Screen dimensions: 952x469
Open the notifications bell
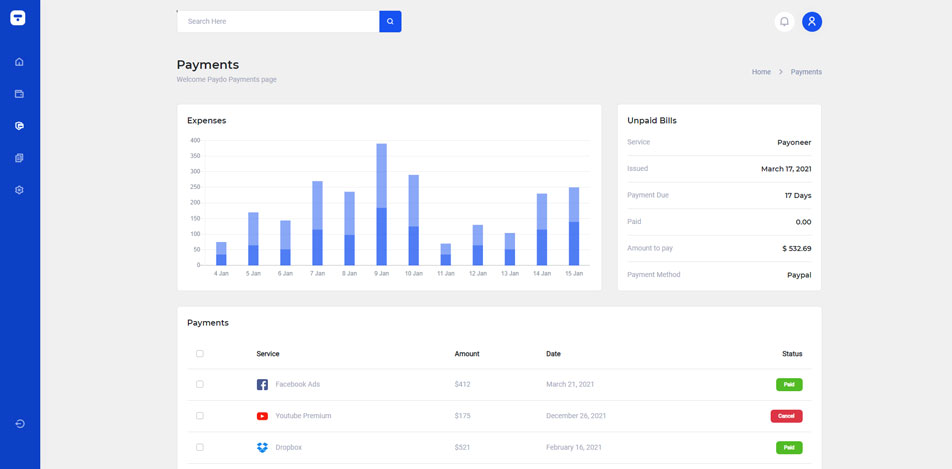coord(784,21)
